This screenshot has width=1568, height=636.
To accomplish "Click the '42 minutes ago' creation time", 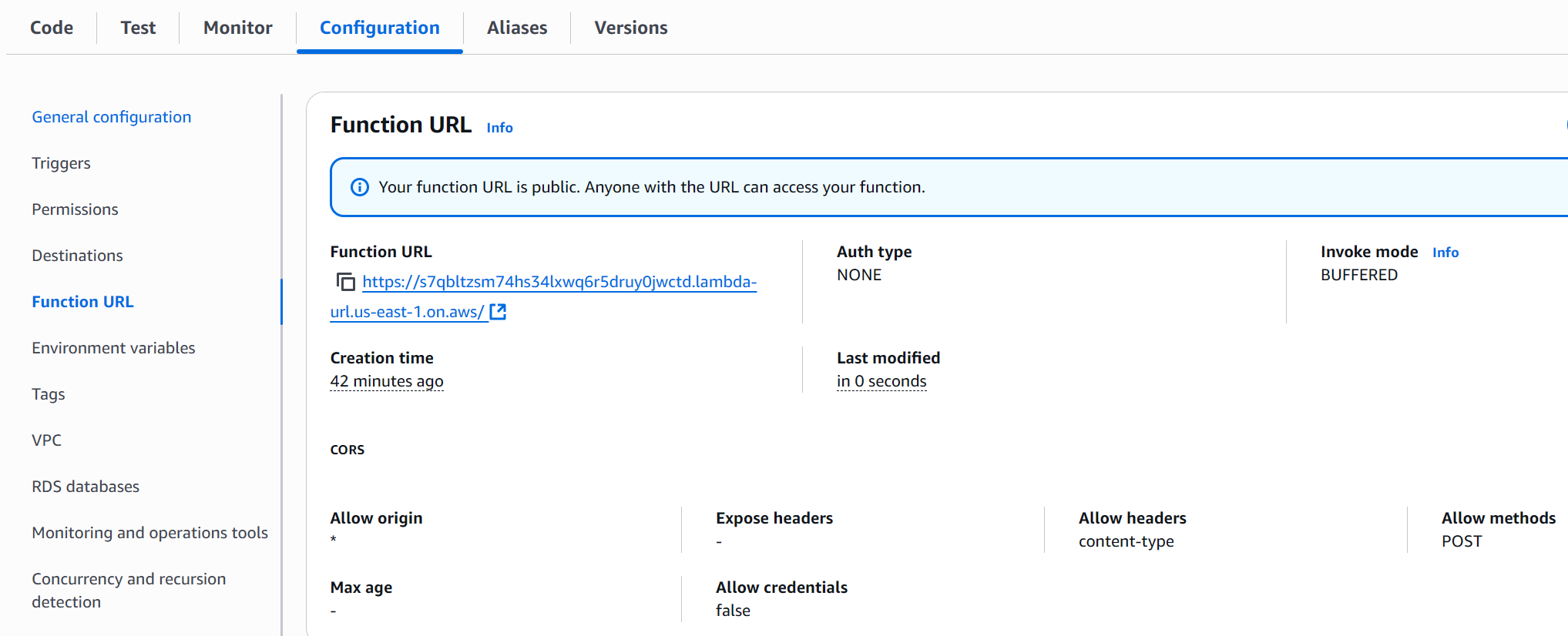I will tap(386, 381).
